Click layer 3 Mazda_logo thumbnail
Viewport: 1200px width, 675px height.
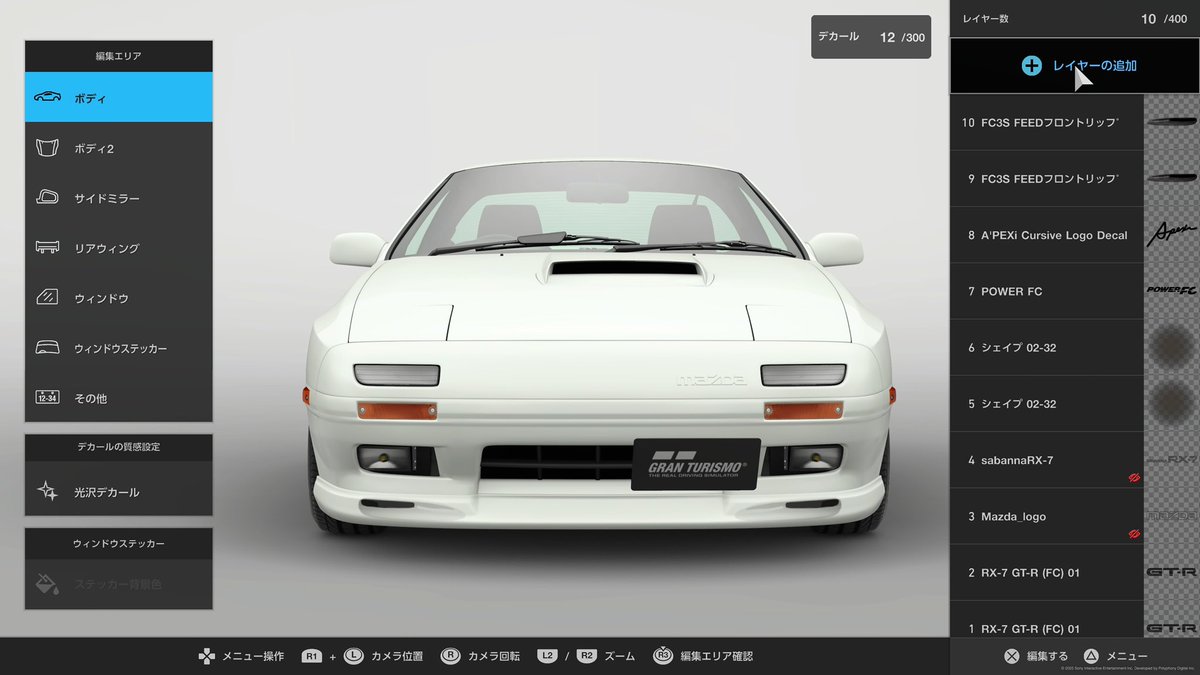tap(1171, 516)
